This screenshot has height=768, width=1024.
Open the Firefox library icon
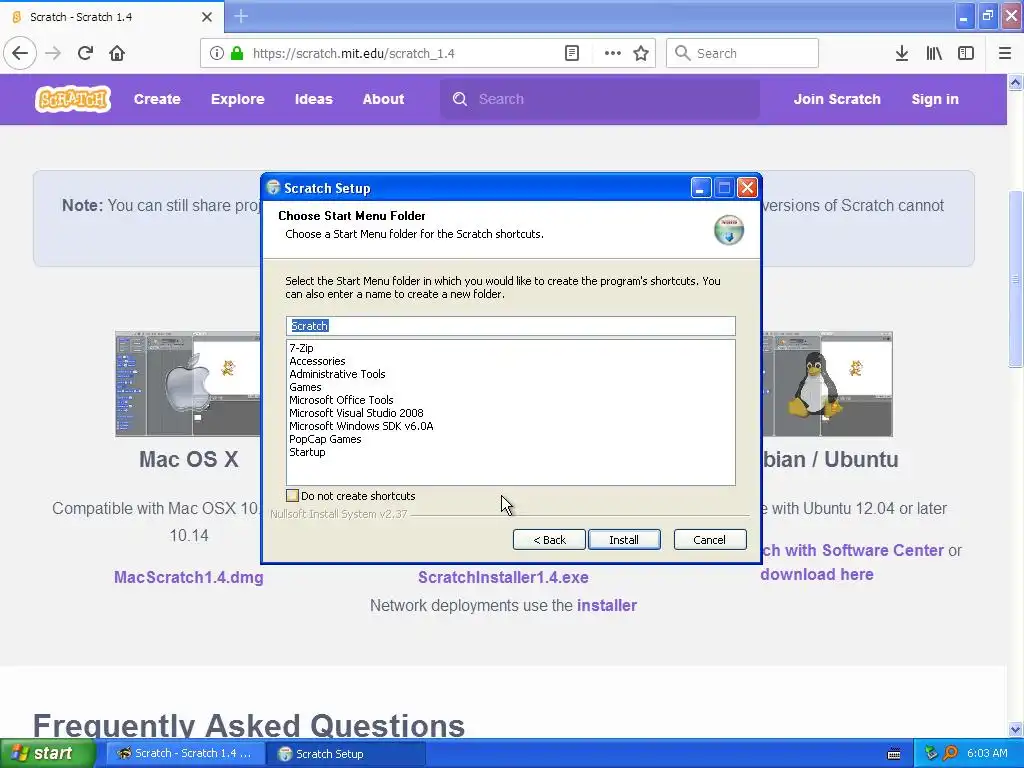point(934,53)
